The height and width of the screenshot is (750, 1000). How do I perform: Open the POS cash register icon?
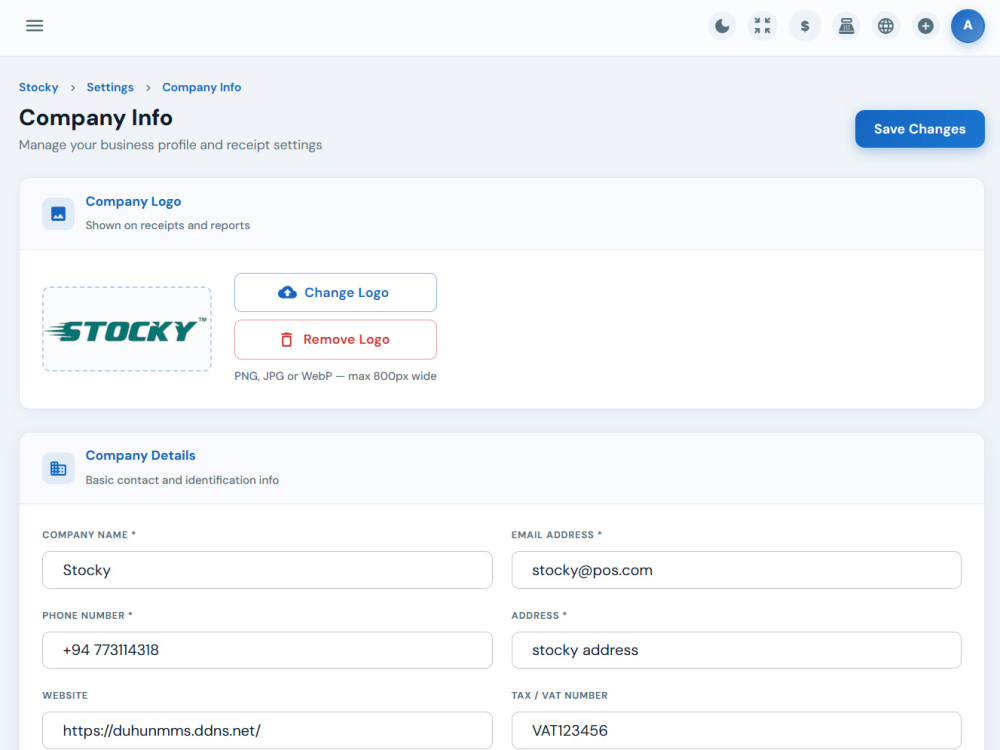tap(846, 26)
